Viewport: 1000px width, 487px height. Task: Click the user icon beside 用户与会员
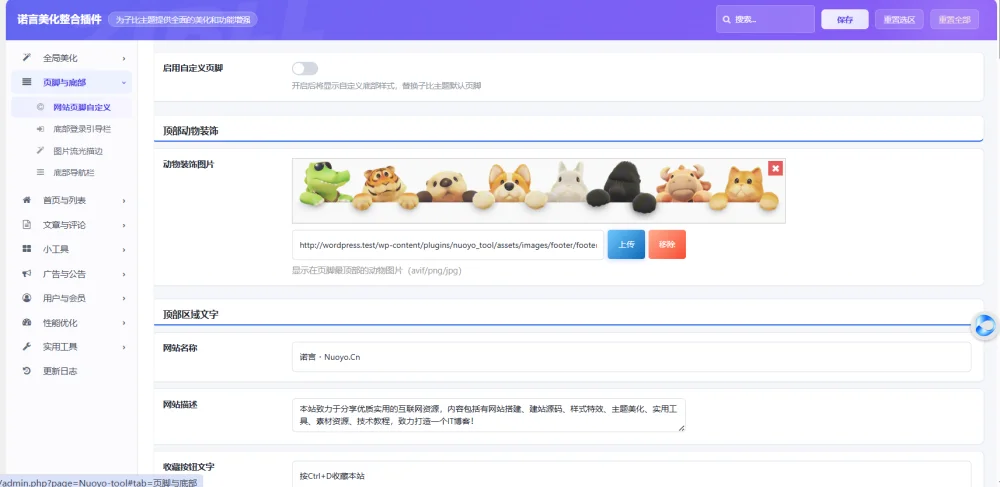[x=27, y=298]
